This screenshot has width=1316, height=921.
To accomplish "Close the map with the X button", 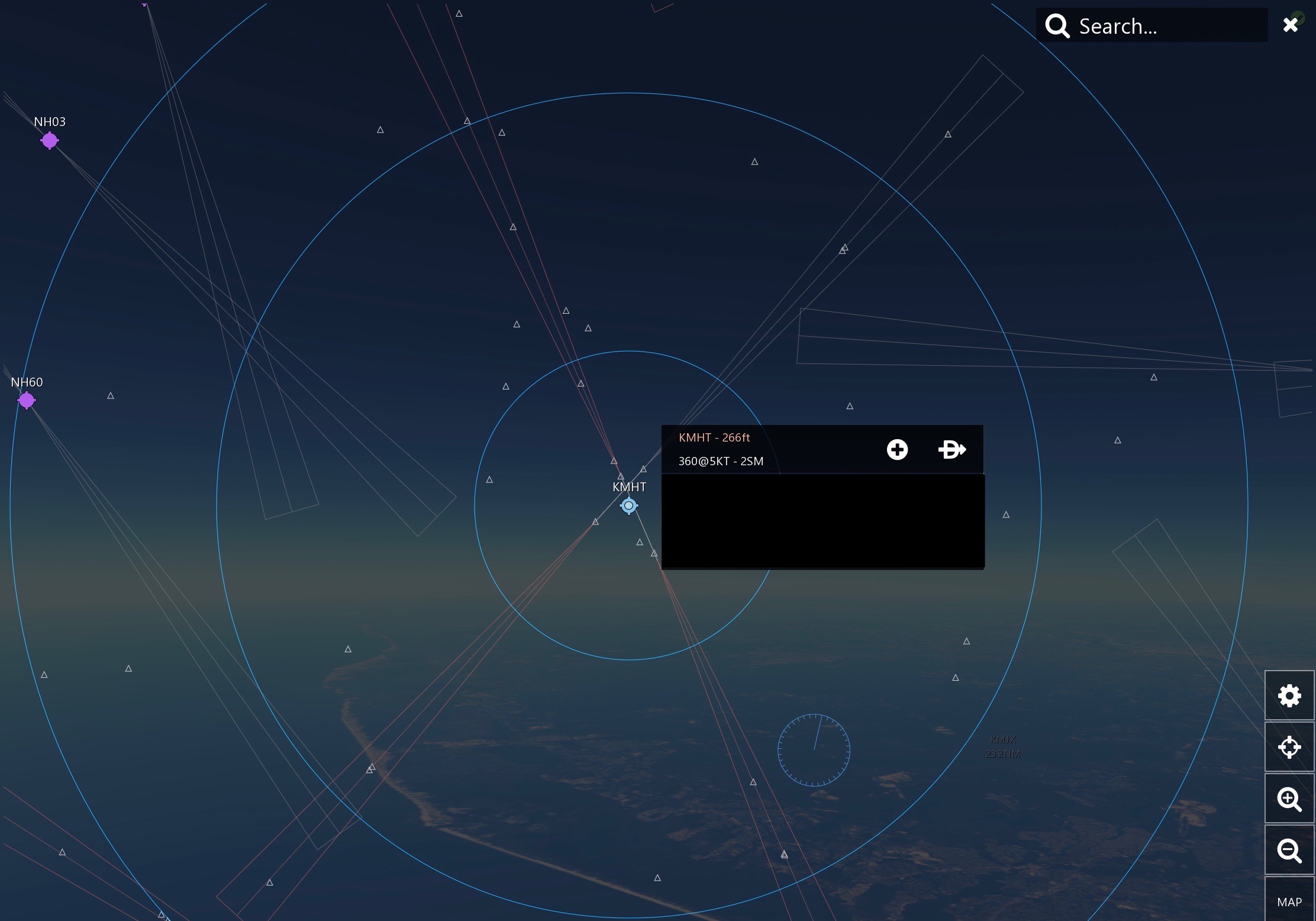I will tap(1290, 25).
